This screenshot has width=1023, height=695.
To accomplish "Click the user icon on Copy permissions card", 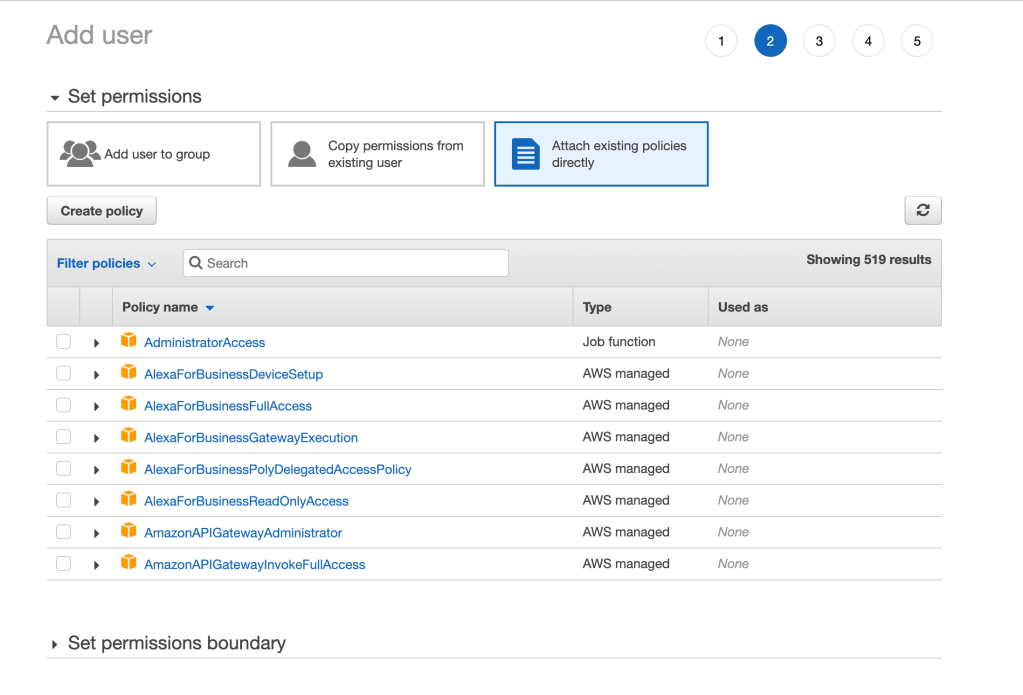I will (300, 153).
